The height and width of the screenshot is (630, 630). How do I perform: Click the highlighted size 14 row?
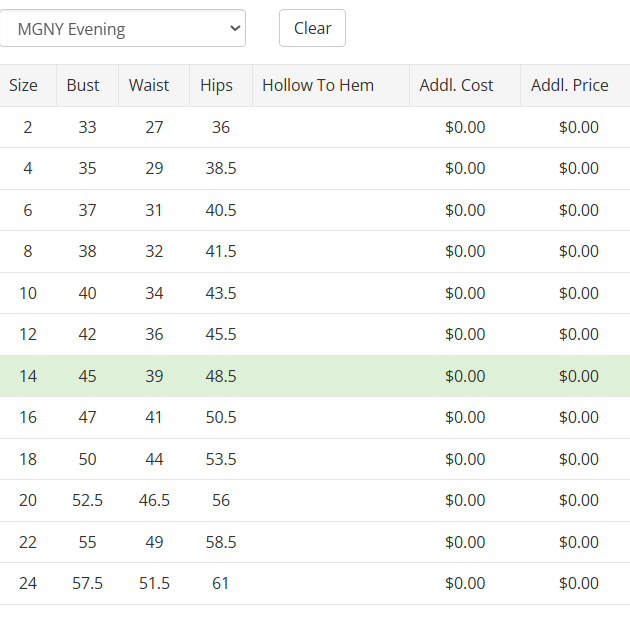[x=28, y=377]
